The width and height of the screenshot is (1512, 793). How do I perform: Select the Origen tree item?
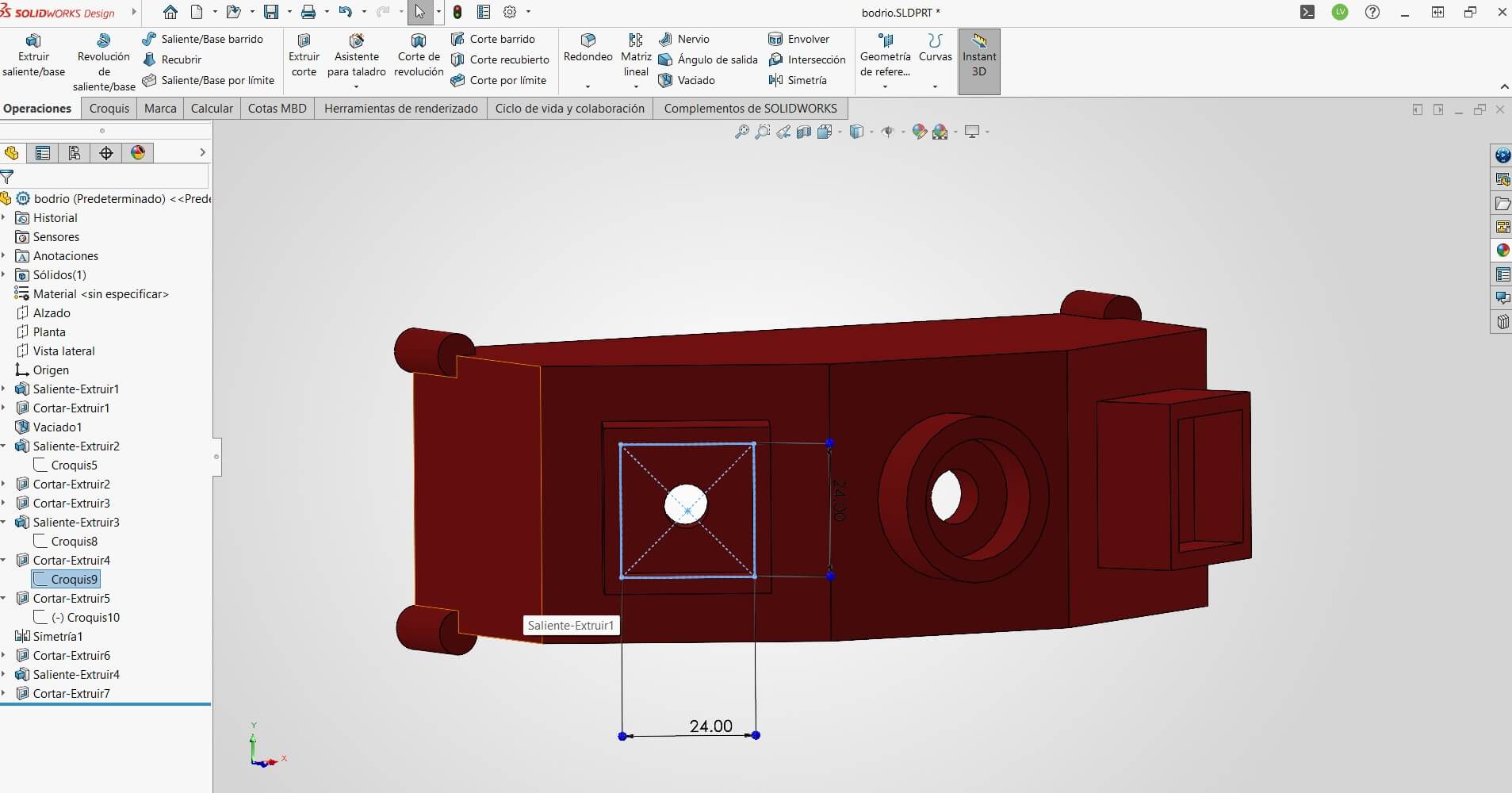(42, 370)
